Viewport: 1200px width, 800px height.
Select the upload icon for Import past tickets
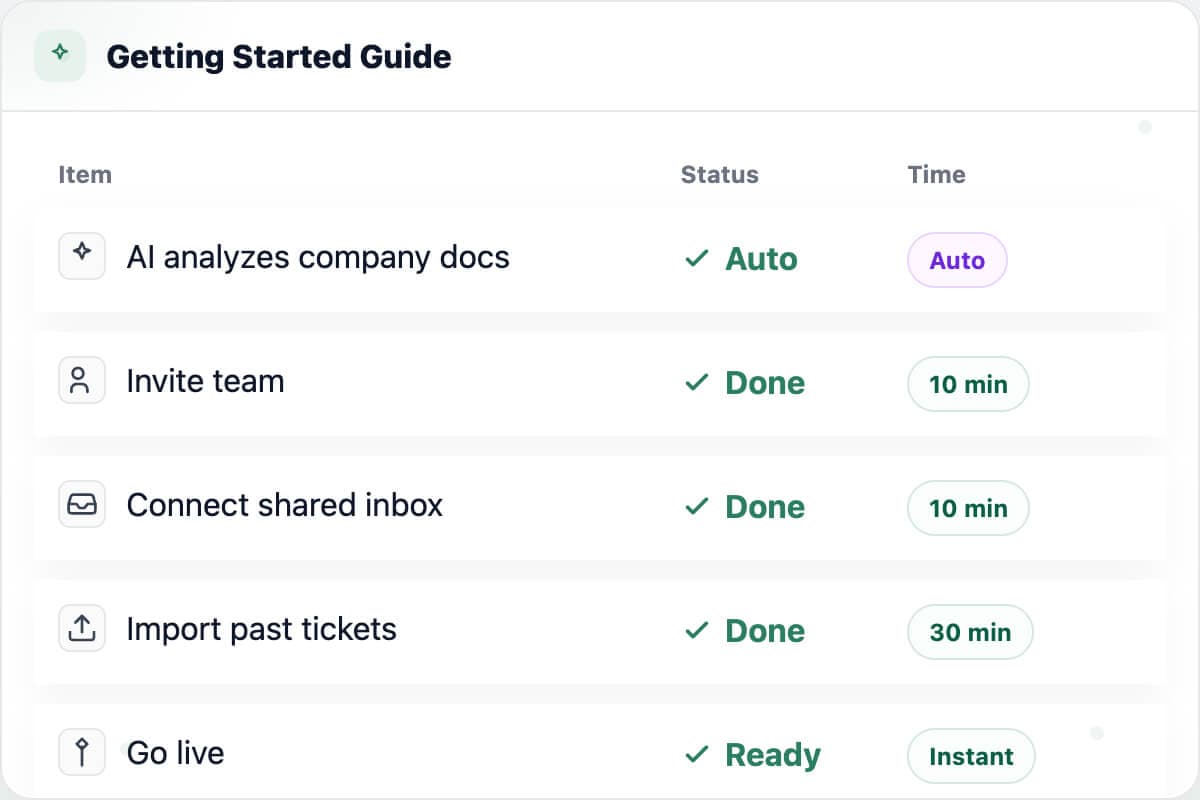(82, 628)
